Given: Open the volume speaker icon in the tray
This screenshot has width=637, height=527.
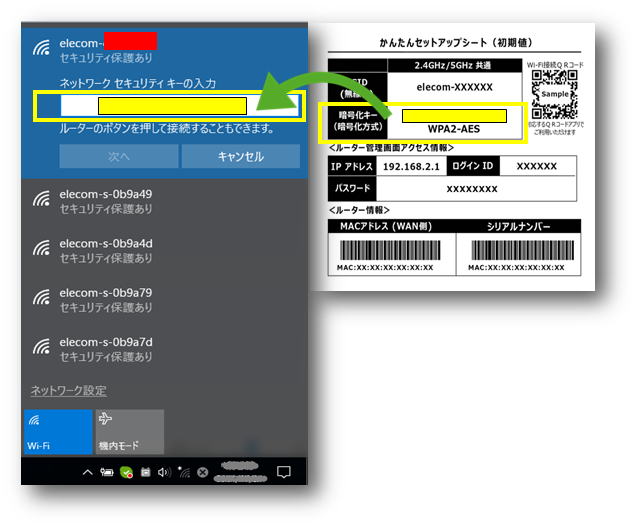Looking at the screenshot, I should click(165, 472).
